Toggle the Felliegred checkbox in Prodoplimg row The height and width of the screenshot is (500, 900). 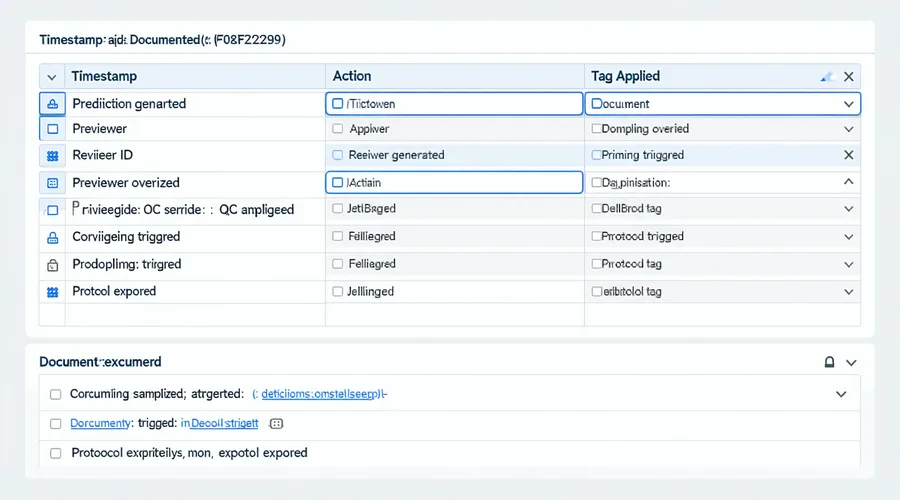pos(338,263)
